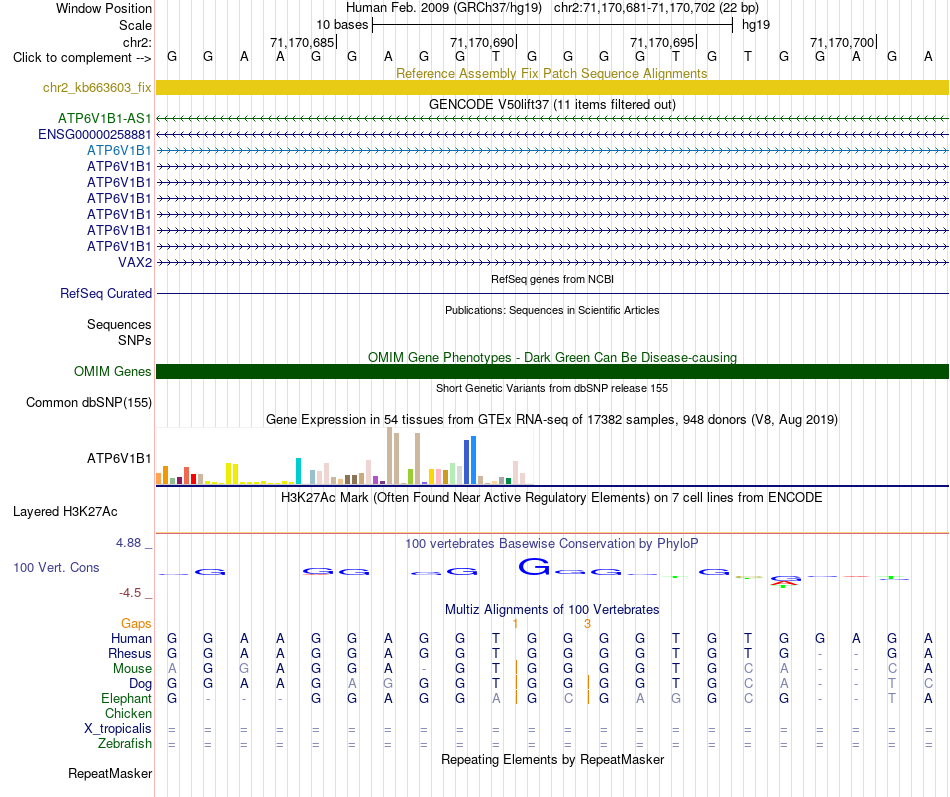This screenshot has width=950, height=797.
Task: Click the tallest tan bar in GTEx chart
Action: (390, 455)
